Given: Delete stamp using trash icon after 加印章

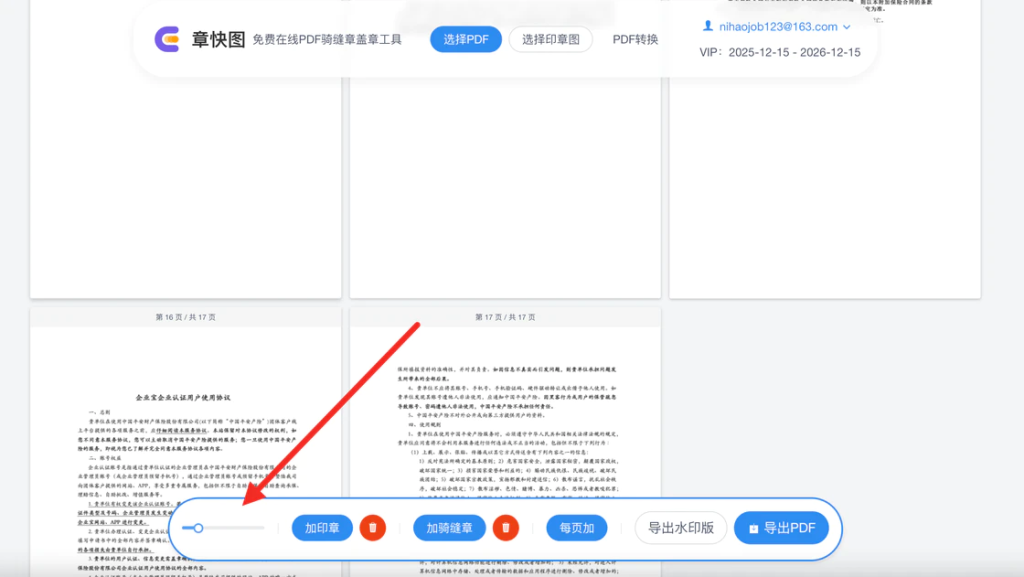Looking at the screenshot, I should (x=373, y=528).
